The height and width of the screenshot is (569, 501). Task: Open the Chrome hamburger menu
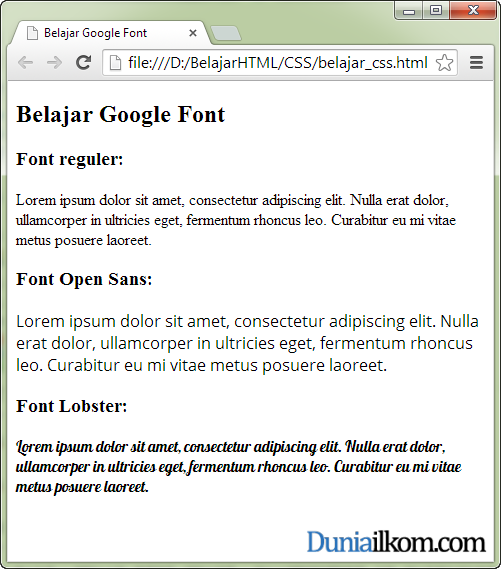476,63
